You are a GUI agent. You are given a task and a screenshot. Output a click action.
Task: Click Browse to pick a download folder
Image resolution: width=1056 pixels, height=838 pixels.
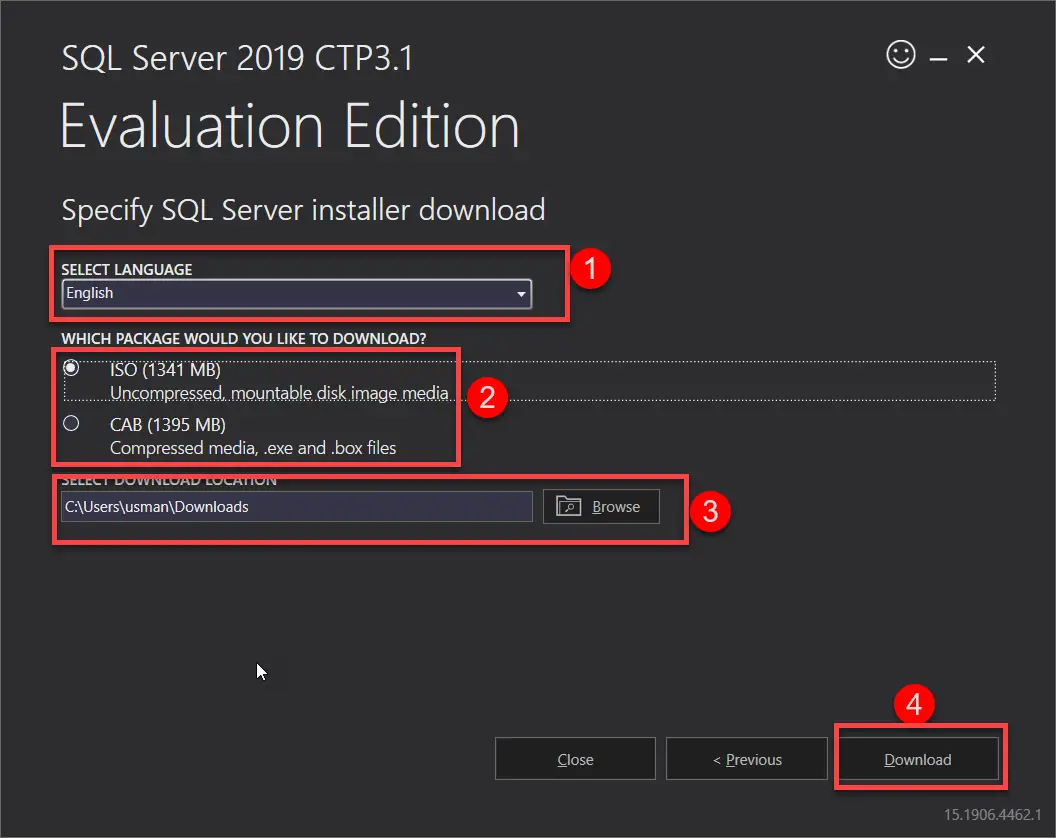[x=601, y=506]
